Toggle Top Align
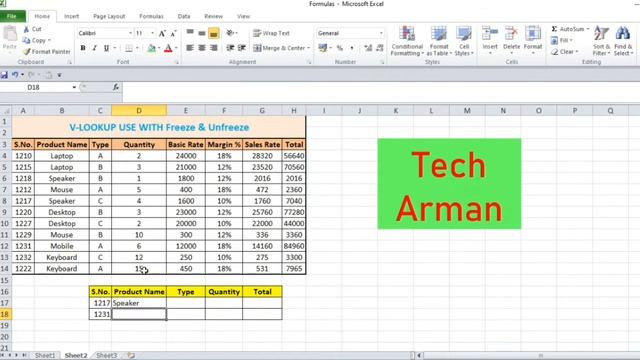The width and height of the screenshot is (640, 360). point(190,33)
